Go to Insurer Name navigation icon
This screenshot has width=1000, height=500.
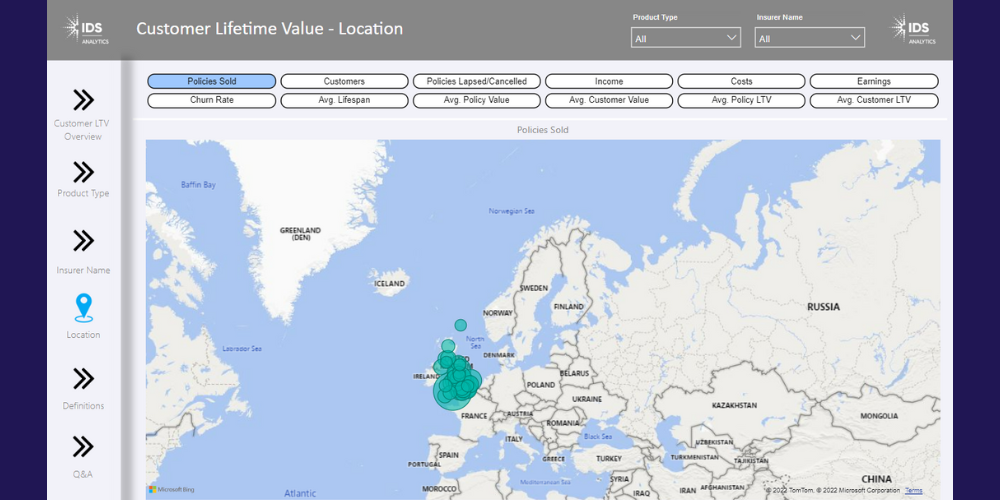83,240
